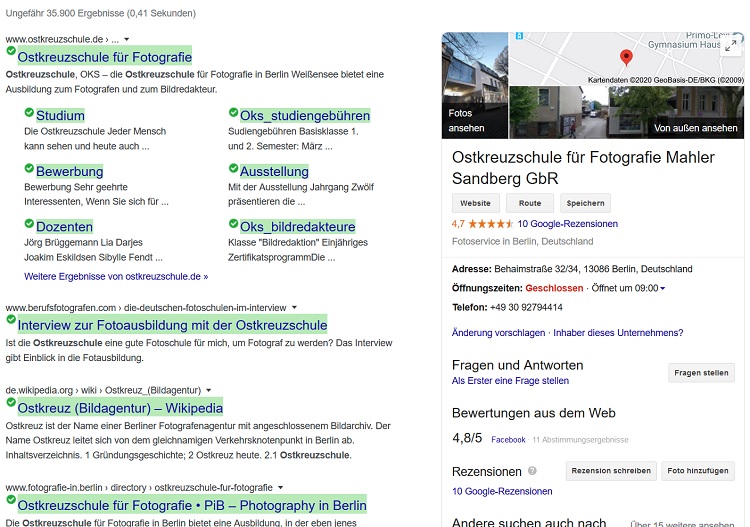This screenshot has height=527, width=750.
Task: Click green checkmark icon next to Bewerbung
Action: pos(29,168)
